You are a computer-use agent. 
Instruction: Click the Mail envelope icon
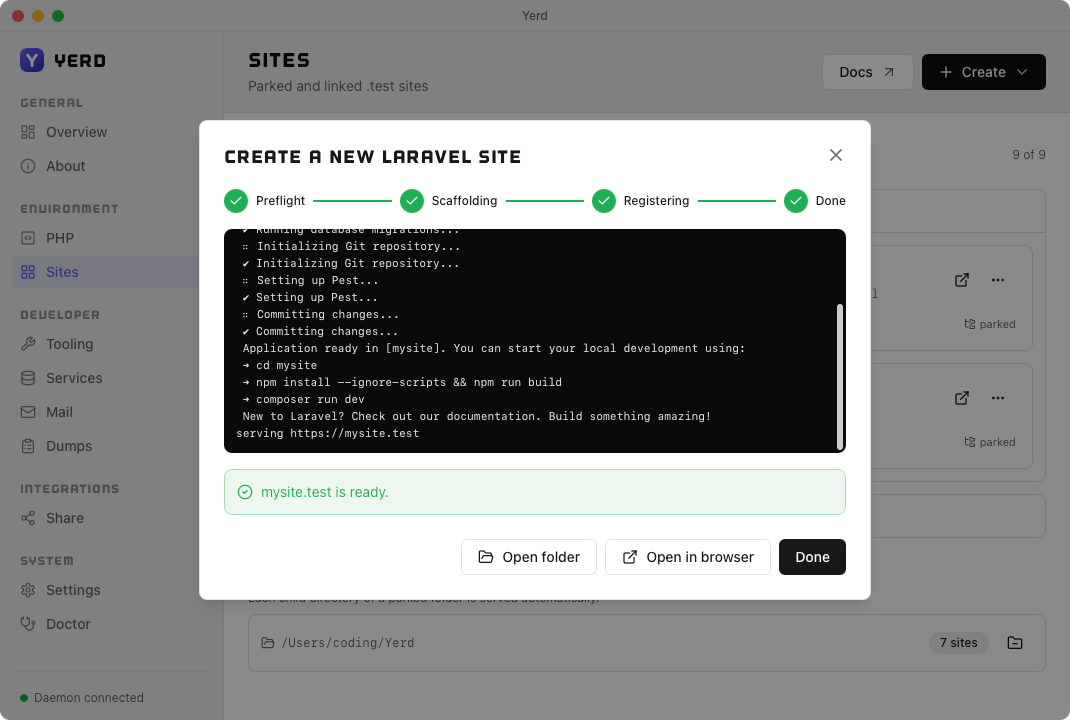pos(28,412)
